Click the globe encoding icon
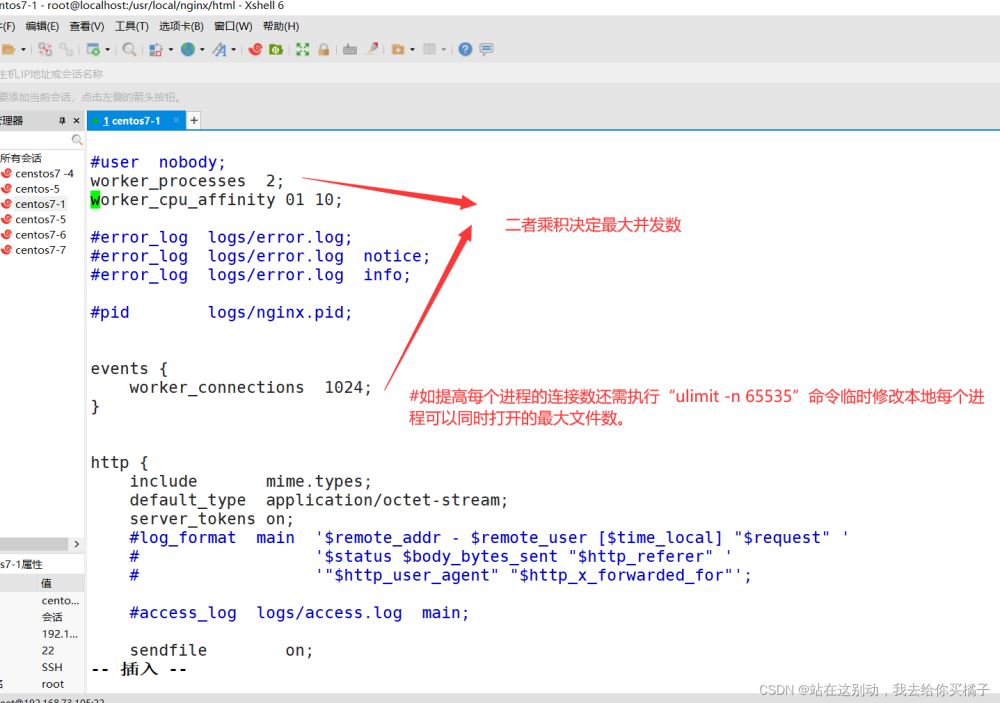 (188, 49)
